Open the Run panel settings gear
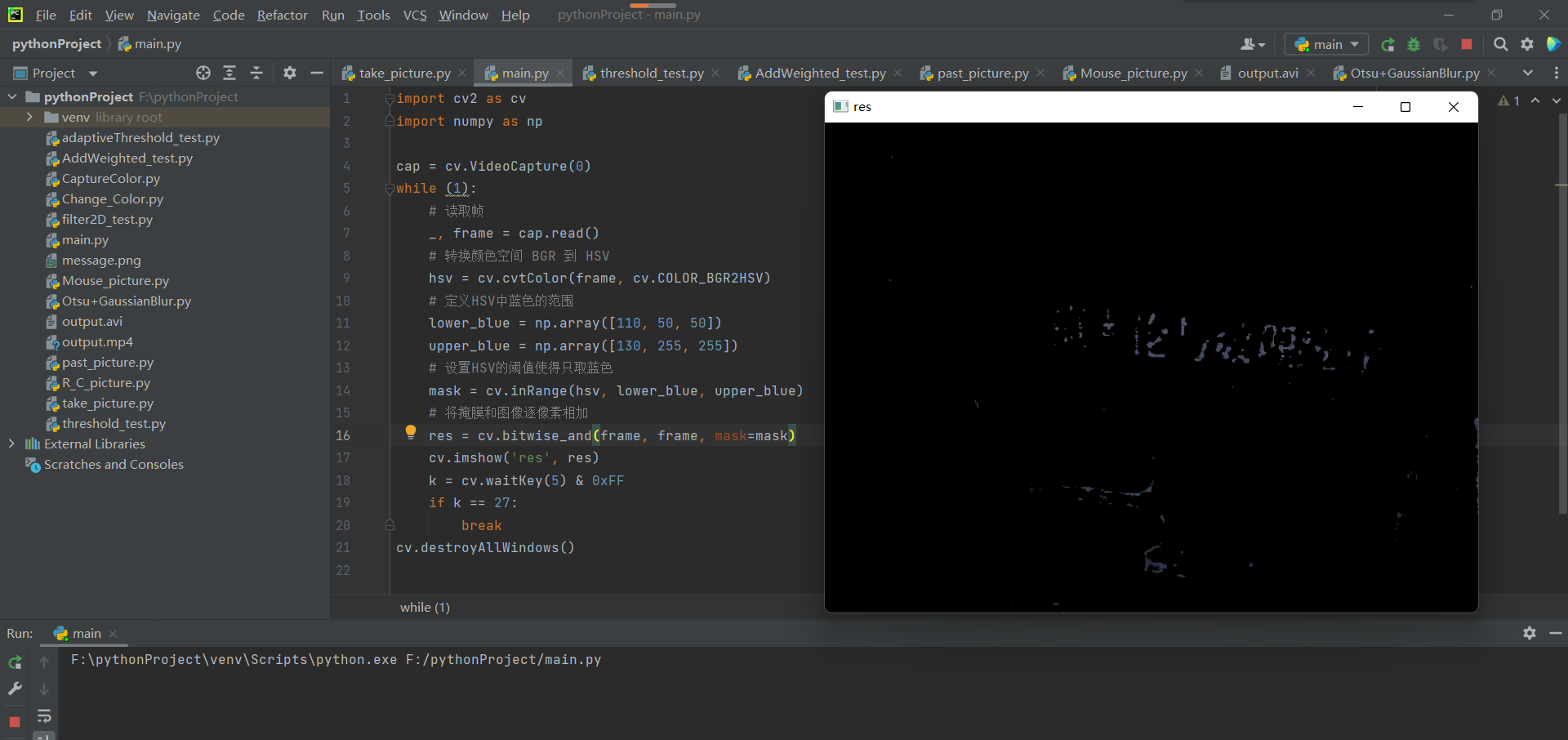 pos(1530,633)
